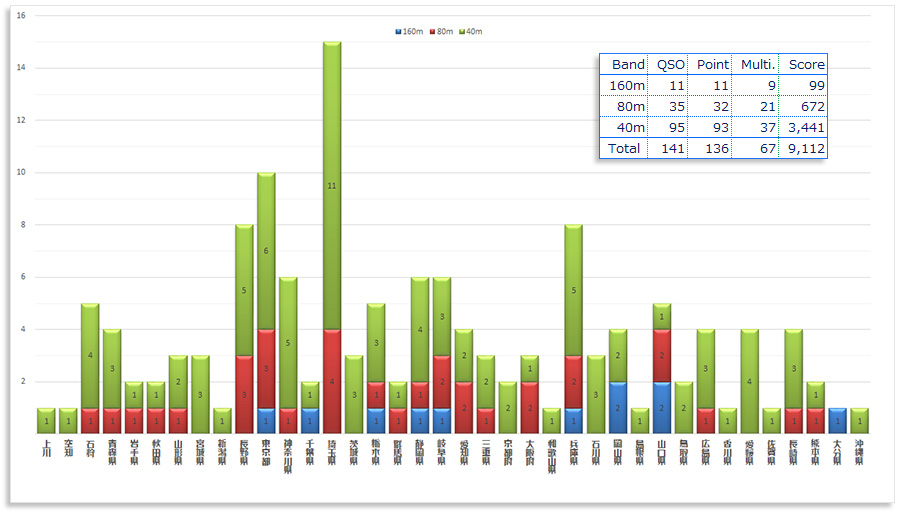The width and height of the screenshot is (900, 513).
Task: Click the green segment labeled 6
Action: point(266,251)
